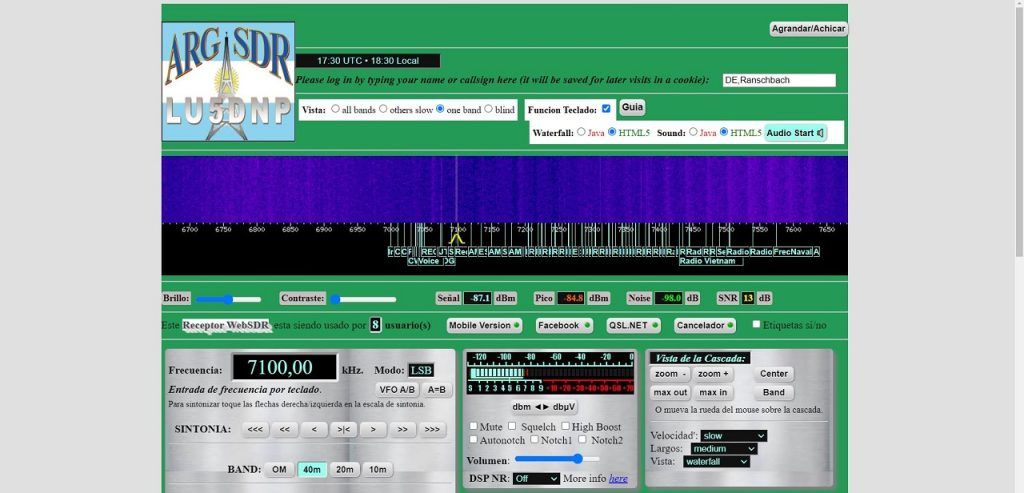Select the 20m band button
Screen dimensions: 1024x493
coord(345,469)
